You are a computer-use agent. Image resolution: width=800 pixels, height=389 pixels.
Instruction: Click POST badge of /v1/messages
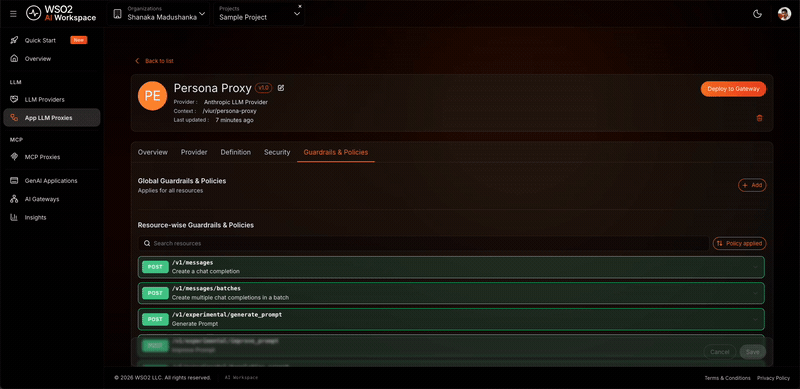155,267
